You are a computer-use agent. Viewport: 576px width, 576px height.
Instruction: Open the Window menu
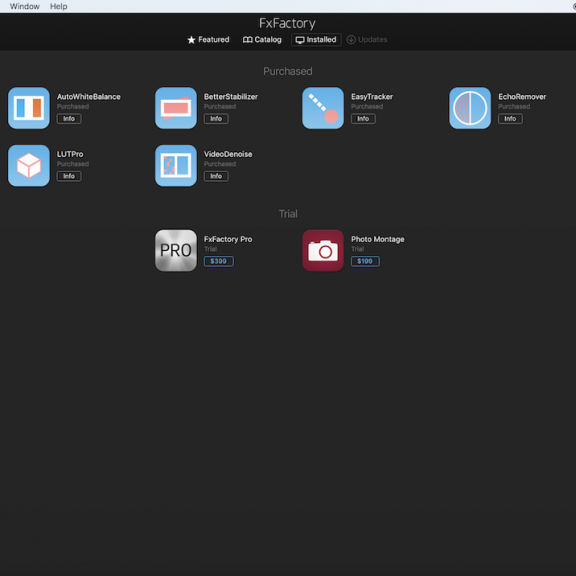point(25,6)
